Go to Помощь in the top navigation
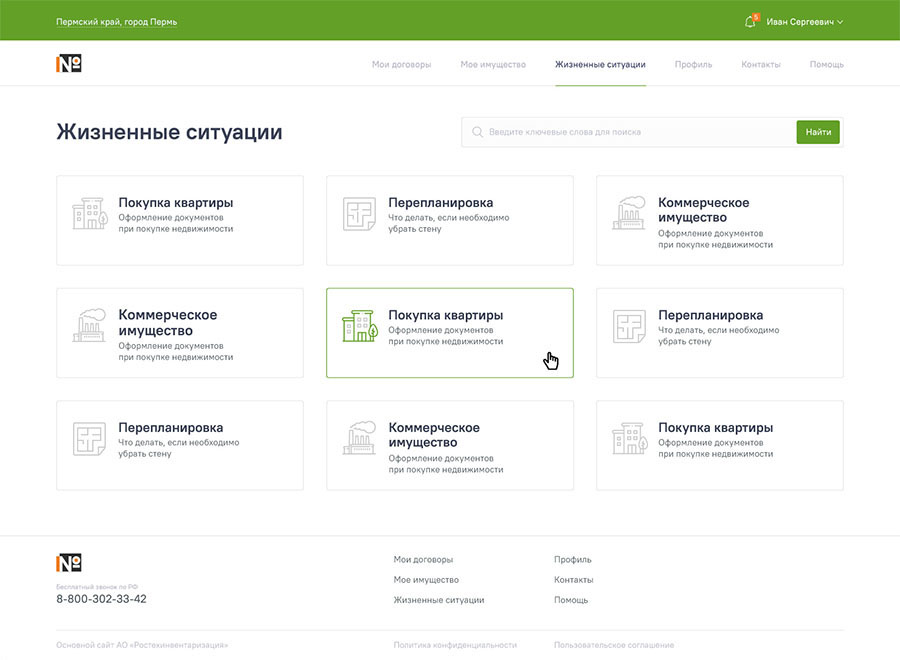 (826, 64)
